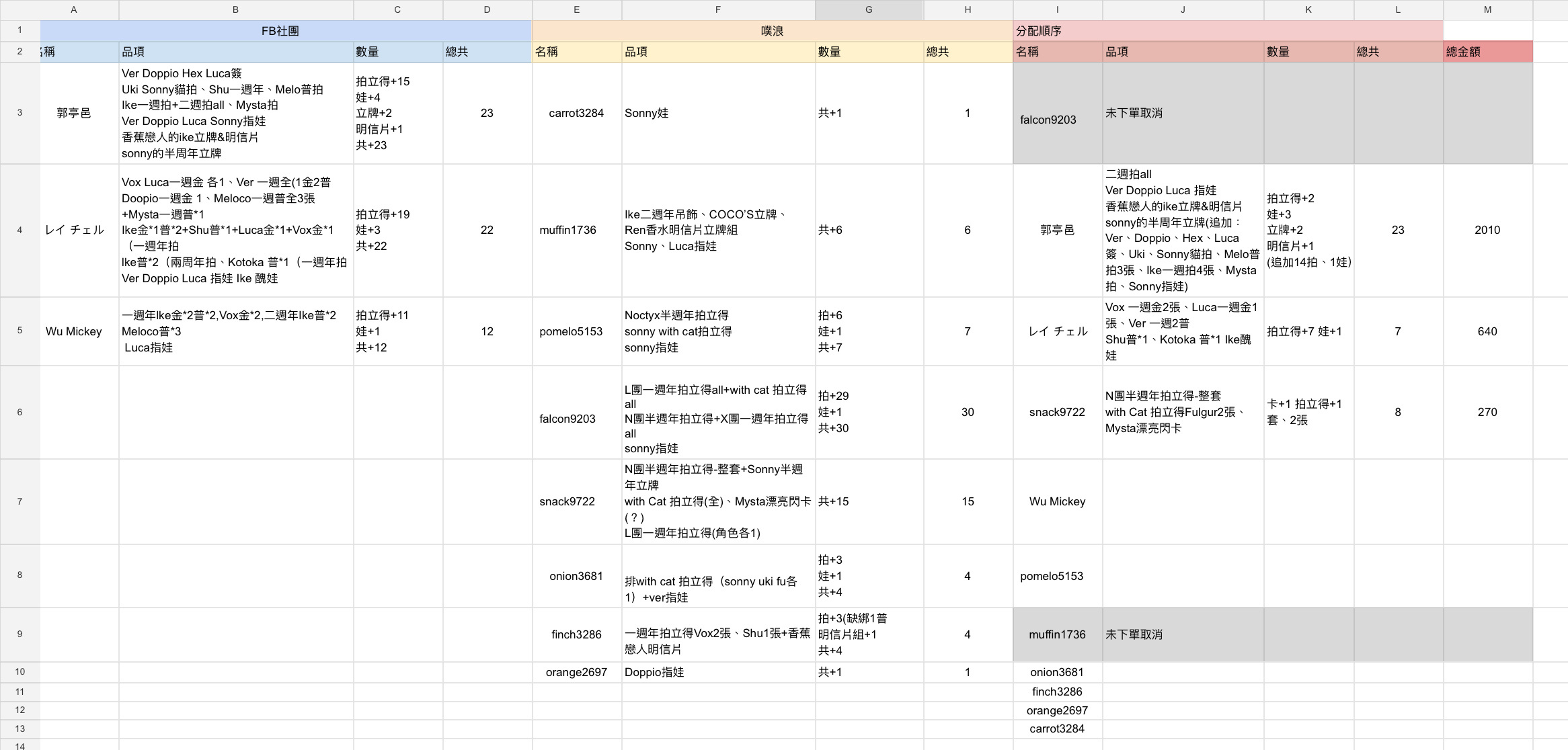Viewport: 1568px width, 750px height.
Task: Click the FB社團 merged header cell
Action: (286, 31)
